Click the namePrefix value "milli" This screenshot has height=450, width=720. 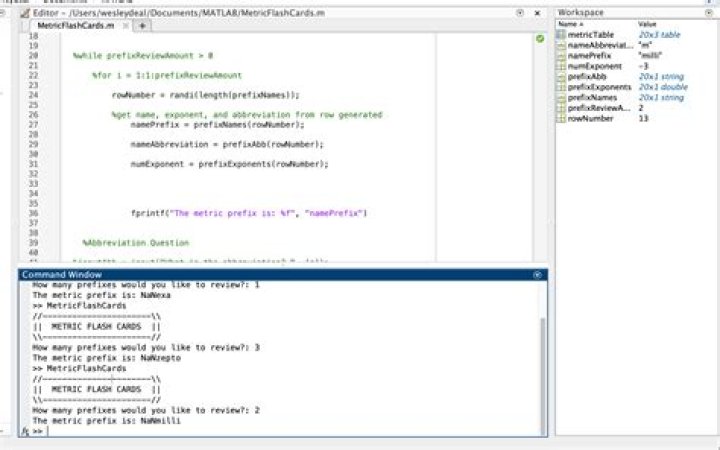[650, 56]
